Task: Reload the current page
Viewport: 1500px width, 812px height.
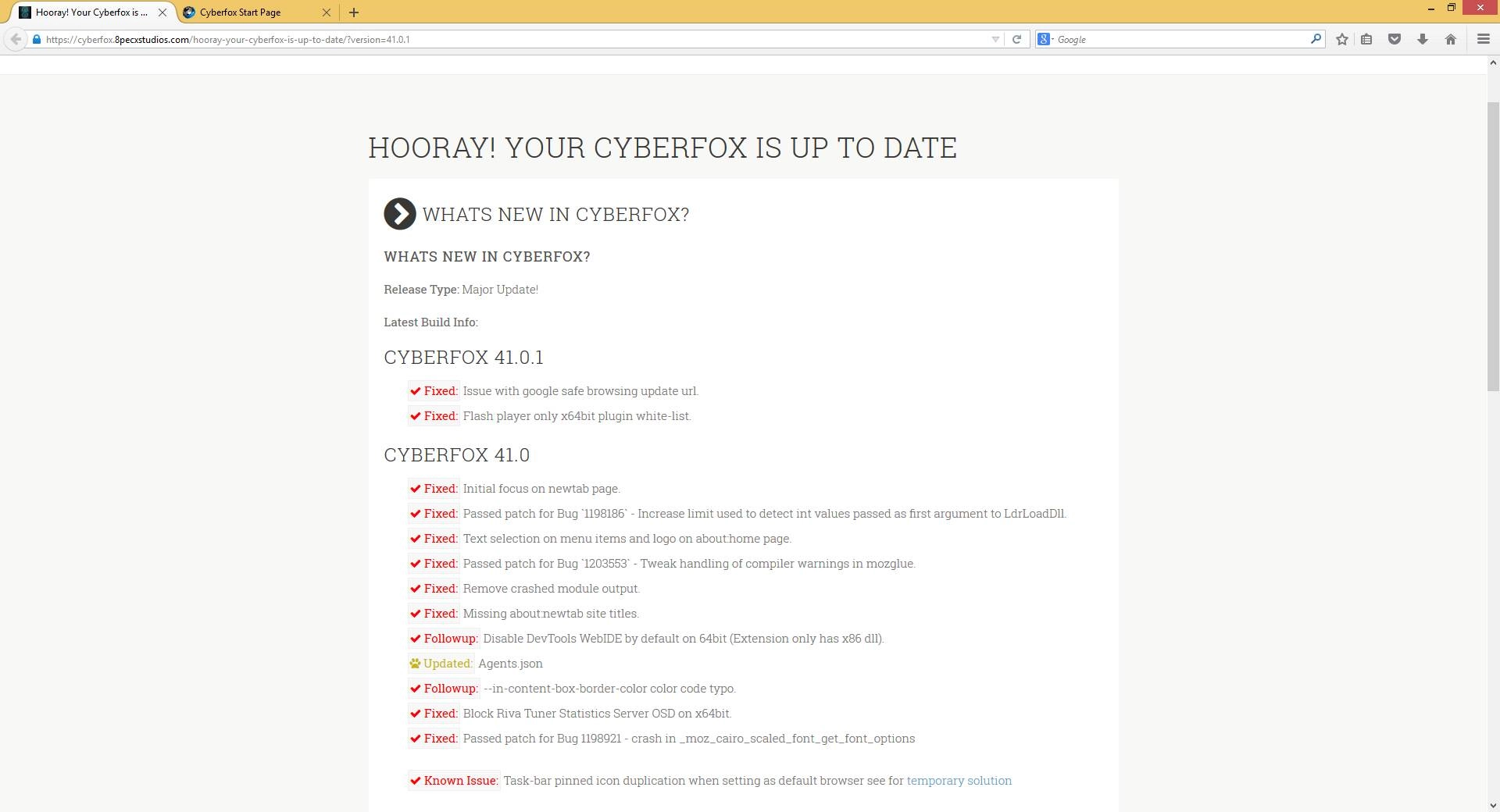Action: pos(1016,39)
